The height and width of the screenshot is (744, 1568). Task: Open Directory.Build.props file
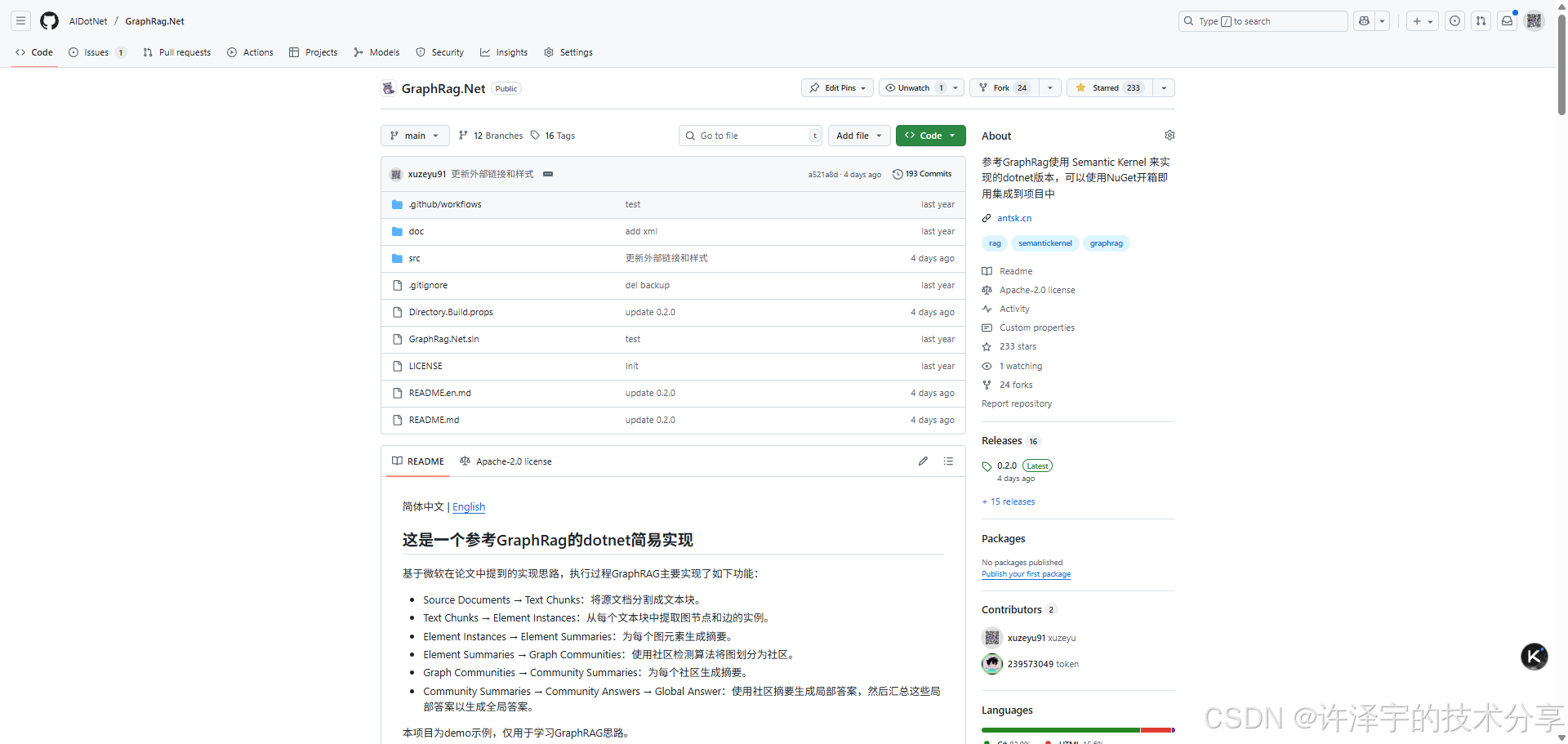[x=451, y=313]
